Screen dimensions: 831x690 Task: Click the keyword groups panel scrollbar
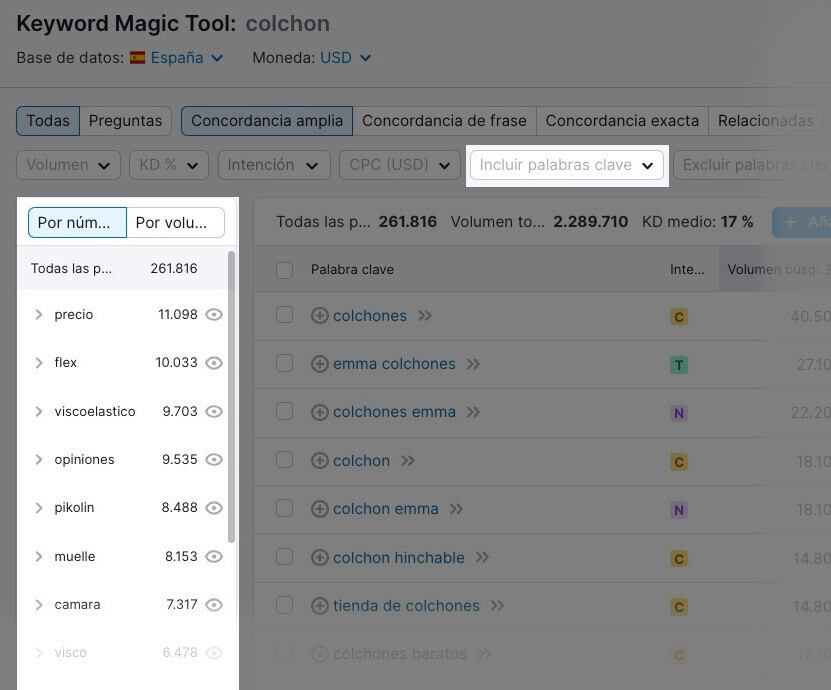pyautogui.click(x=232, y=400)
